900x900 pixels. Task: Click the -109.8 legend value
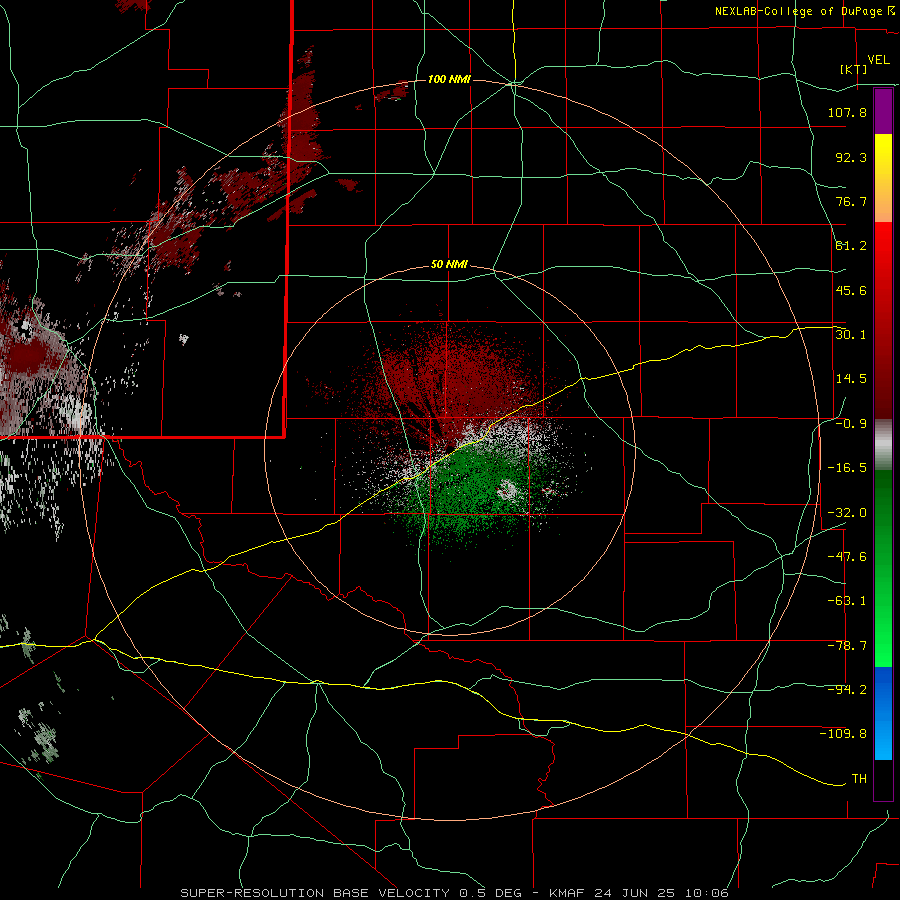pos(844,734)
